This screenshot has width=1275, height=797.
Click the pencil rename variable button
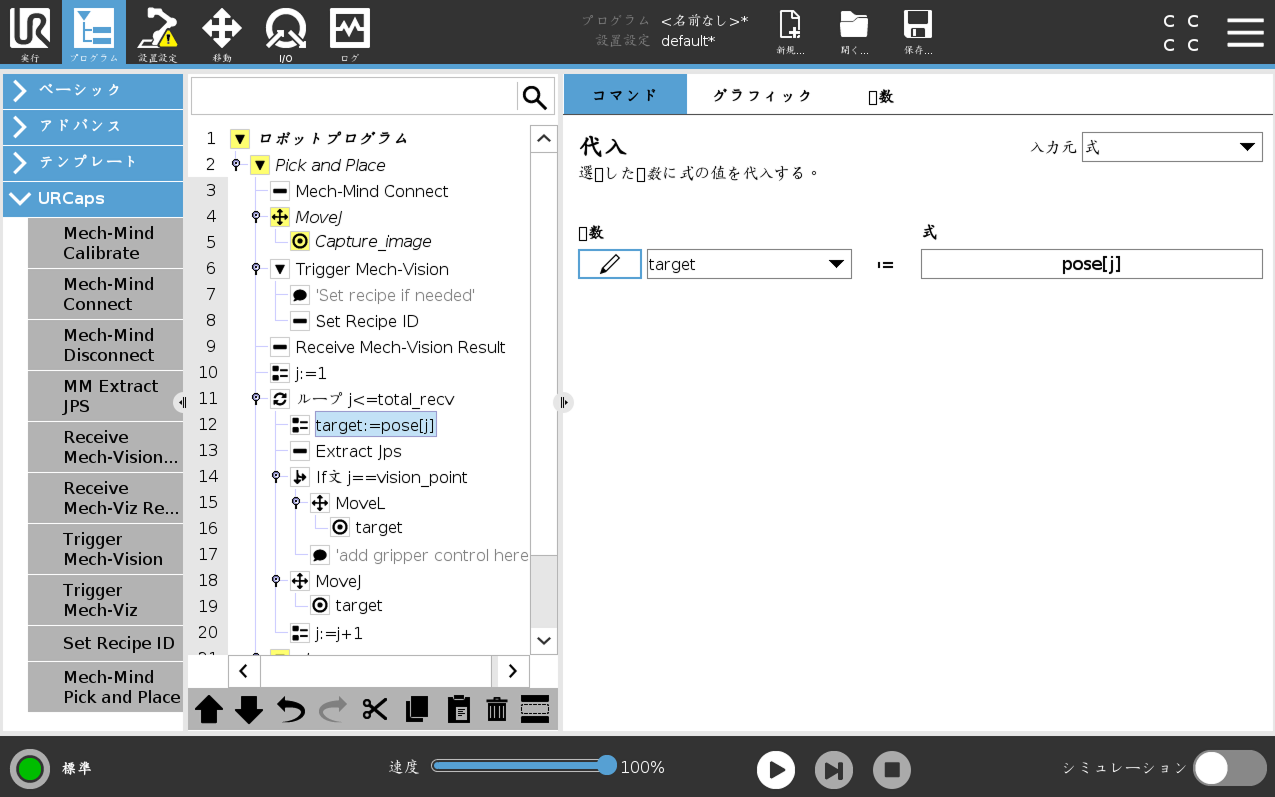610,264
